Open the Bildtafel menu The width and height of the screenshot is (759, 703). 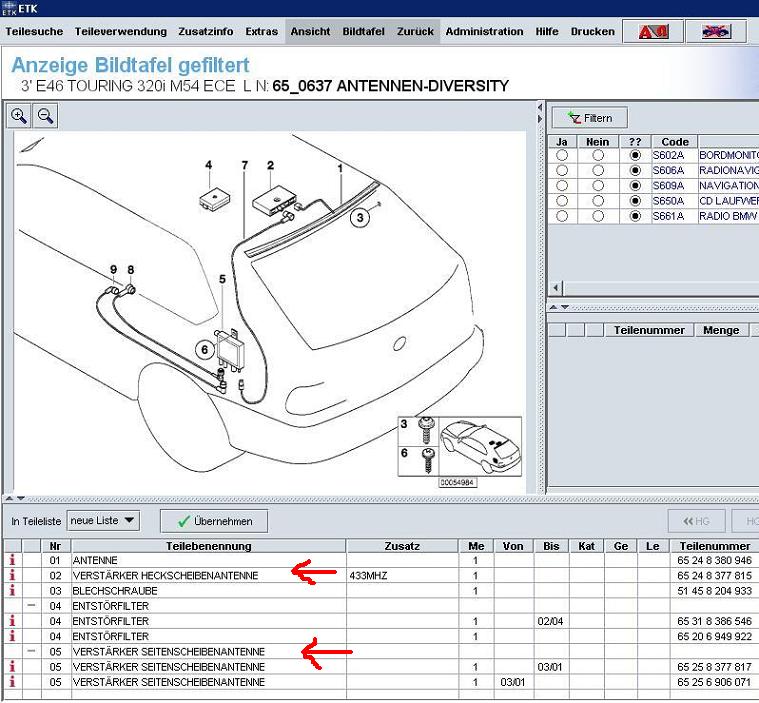pyautogui.click(x=364, y=31)
